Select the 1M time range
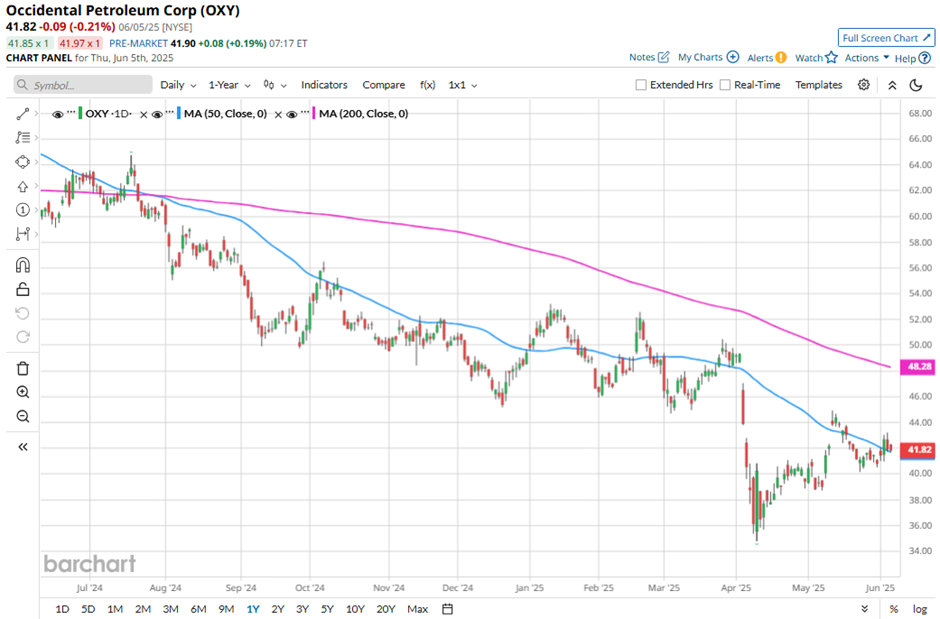This screenshot has width=940, height=619. (115, 609)
